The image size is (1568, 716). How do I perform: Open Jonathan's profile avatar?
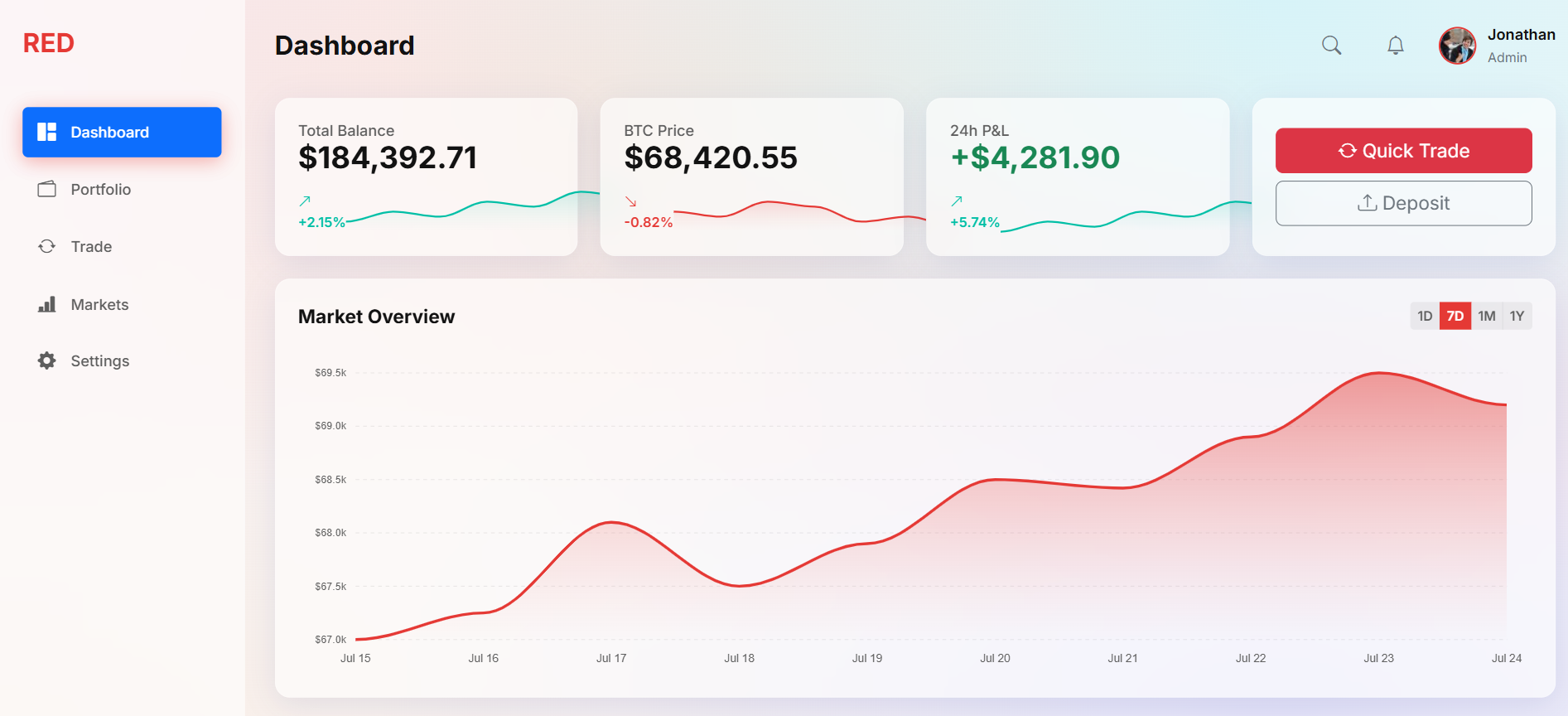tap(1457, 46)
